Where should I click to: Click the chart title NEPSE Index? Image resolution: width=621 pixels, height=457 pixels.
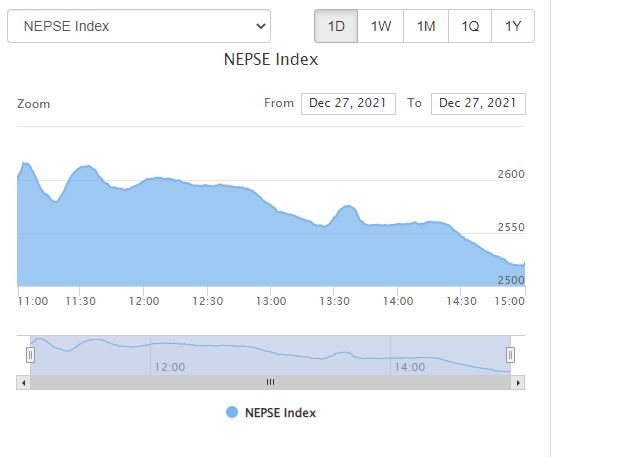270,59
